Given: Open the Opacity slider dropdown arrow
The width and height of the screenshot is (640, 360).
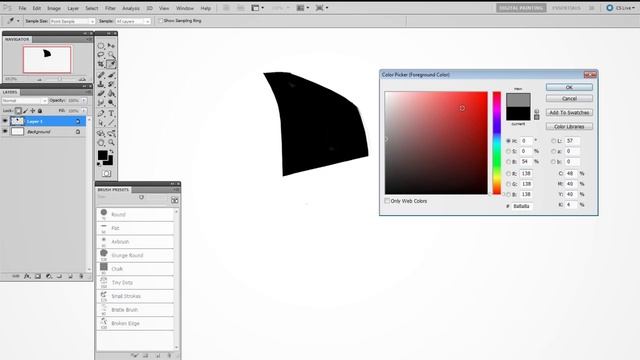Looking at the screenshot, I should coord(84,100).
